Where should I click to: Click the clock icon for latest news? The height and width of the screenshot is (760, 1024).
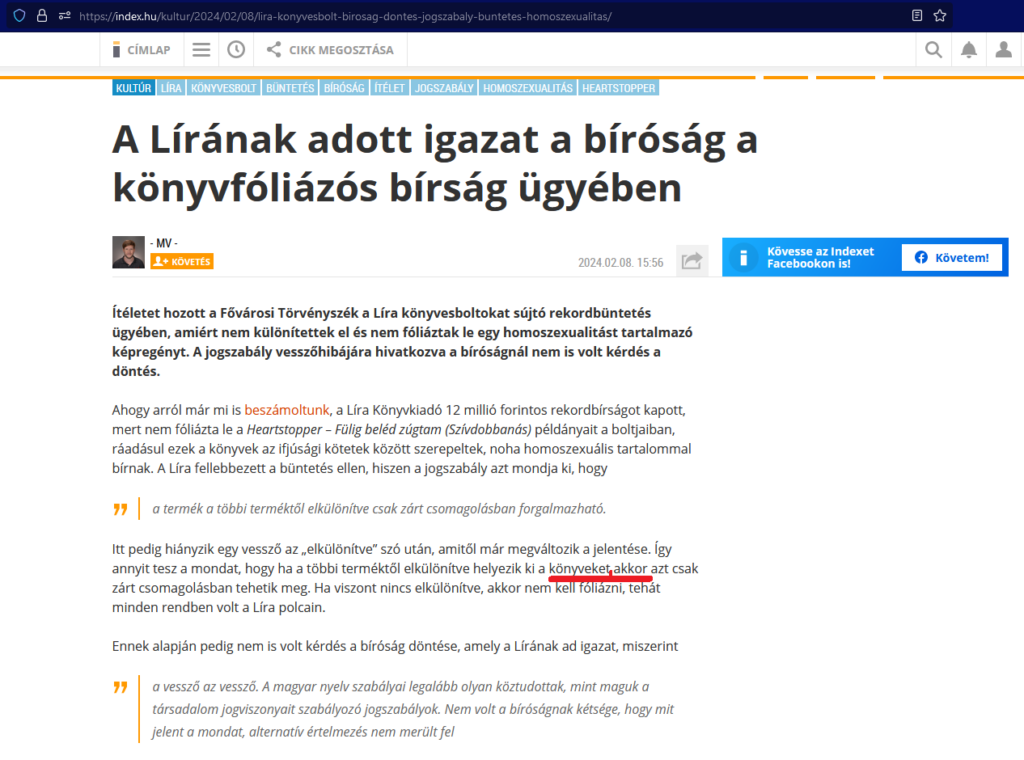coord(236,49)
